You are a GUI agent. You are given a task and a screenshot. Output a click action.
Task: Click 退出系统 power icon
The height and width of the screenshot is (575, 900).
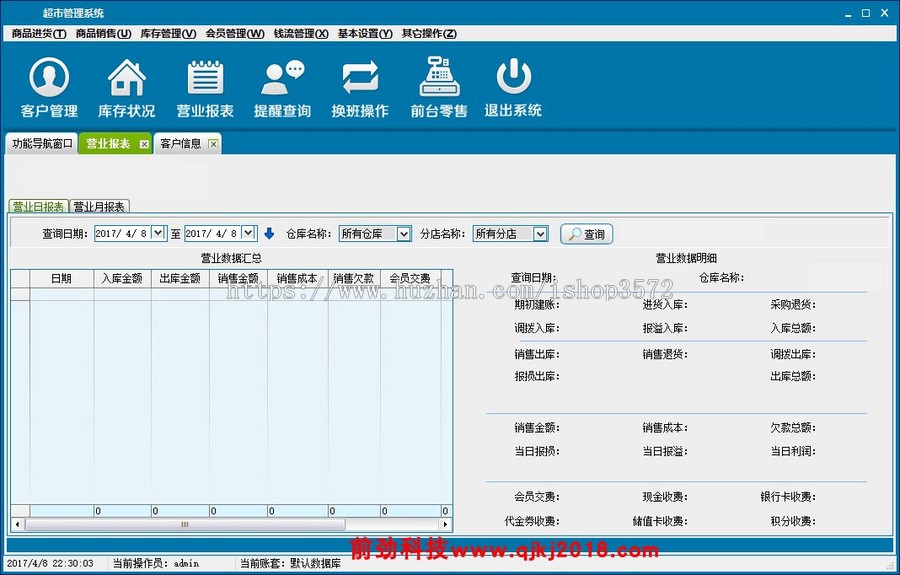(513, 88)
